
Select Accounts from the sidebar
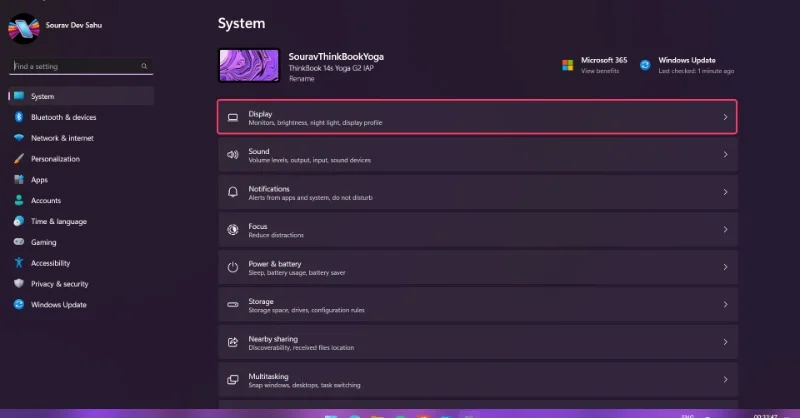click(46, 200)
